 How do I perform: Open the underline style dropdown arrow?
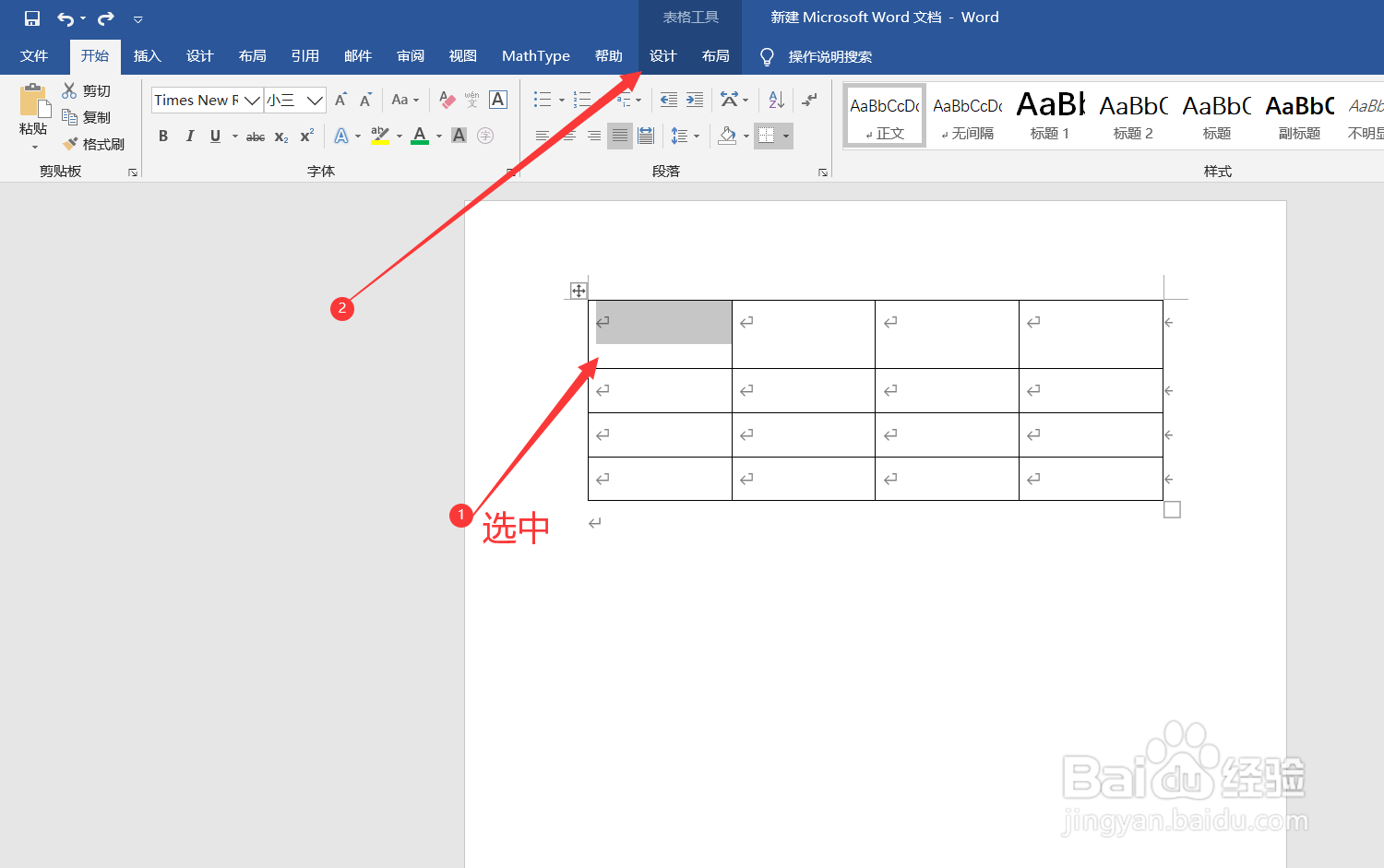[235, 137]
